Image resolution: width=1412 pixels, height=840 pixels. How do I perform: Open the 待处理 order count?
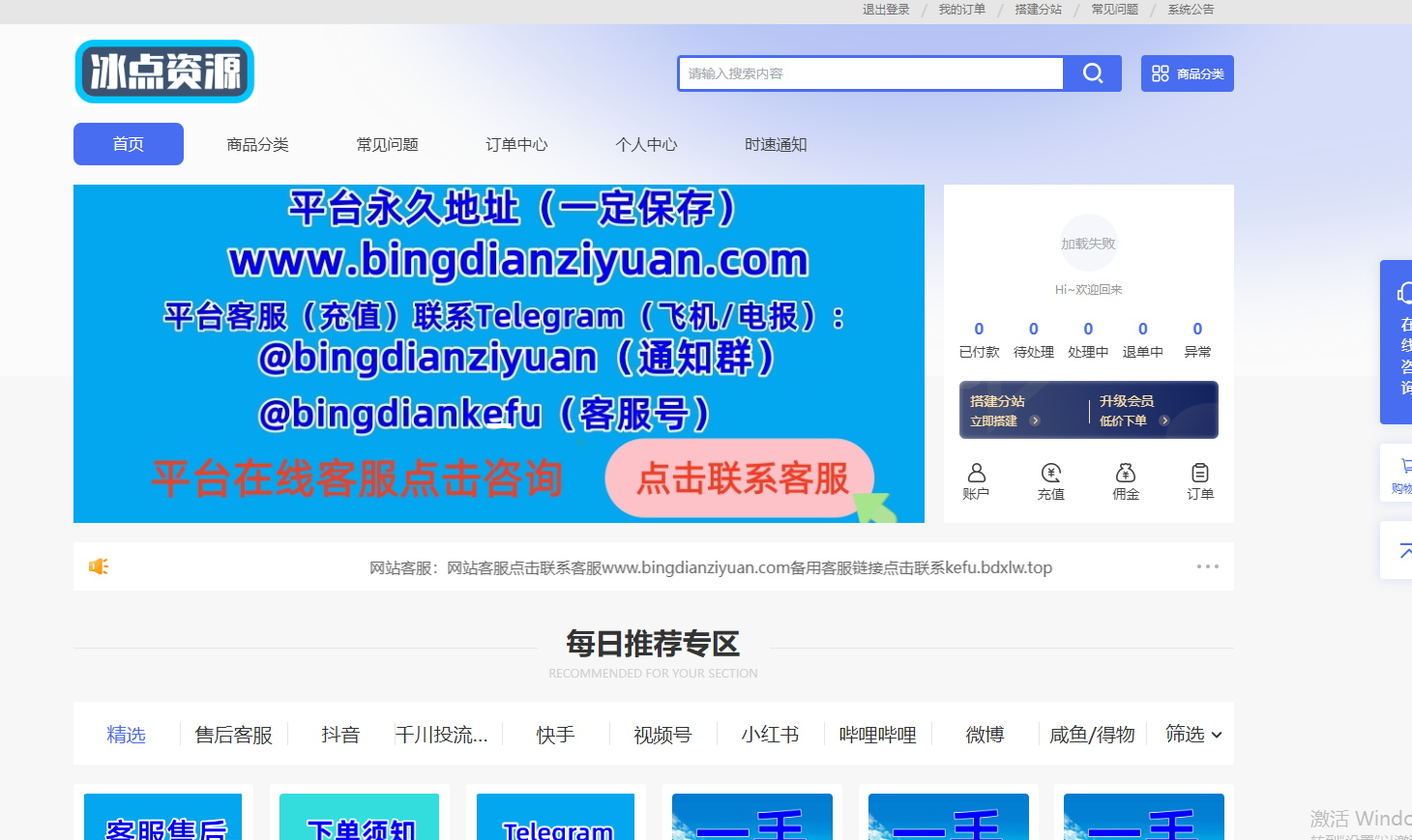tap(1034, 339)
